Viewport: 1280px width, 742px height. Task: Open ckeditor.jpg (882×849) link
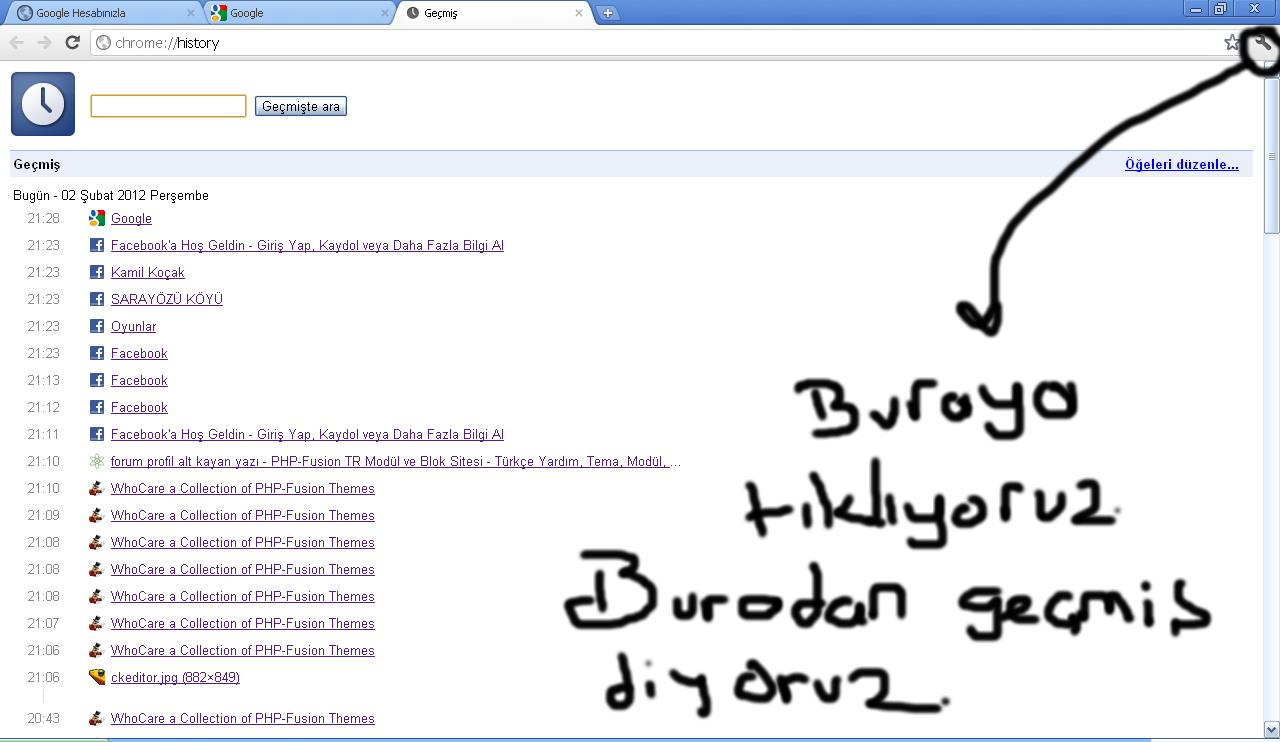tap(175, 677)
